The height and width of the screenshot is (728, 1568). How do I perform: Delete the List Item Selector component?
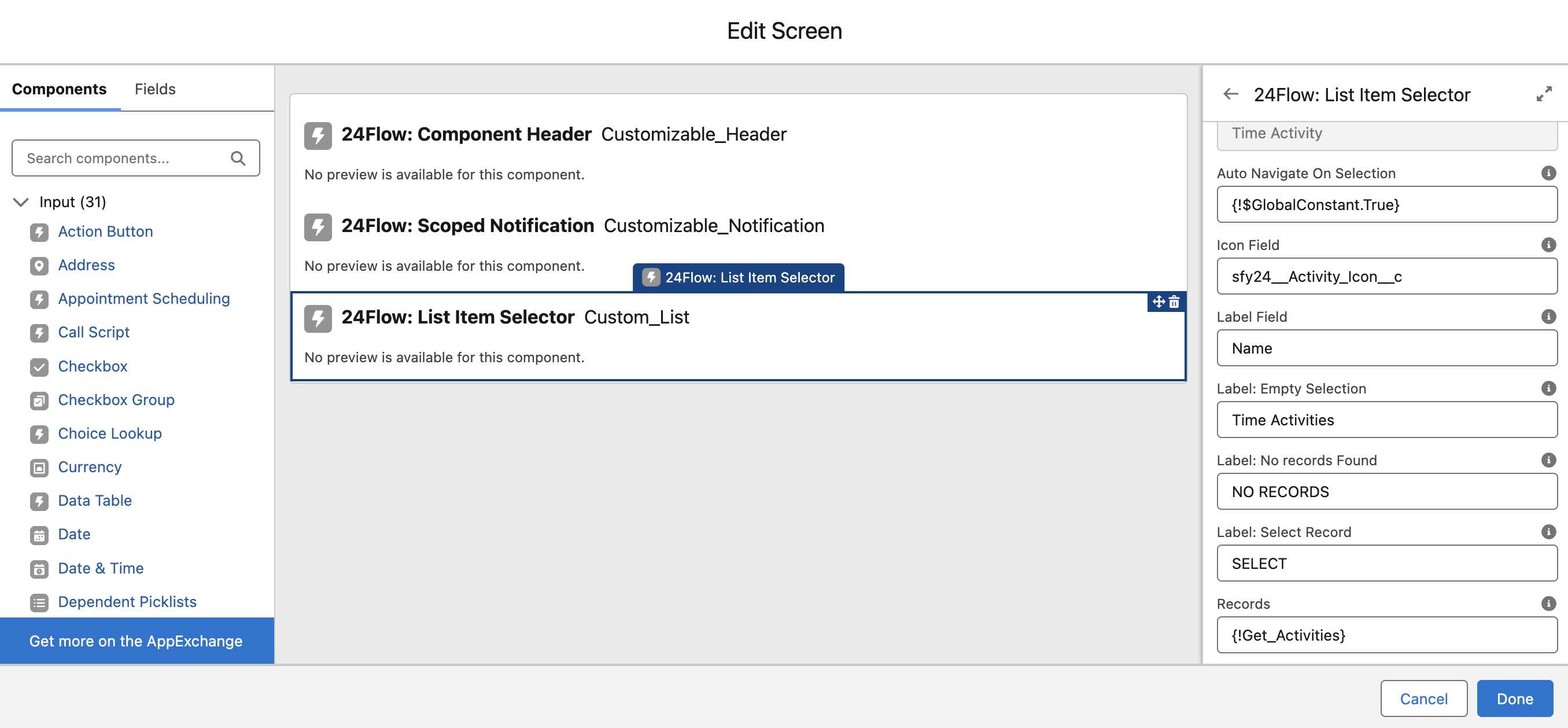(x=1174, y=302)
